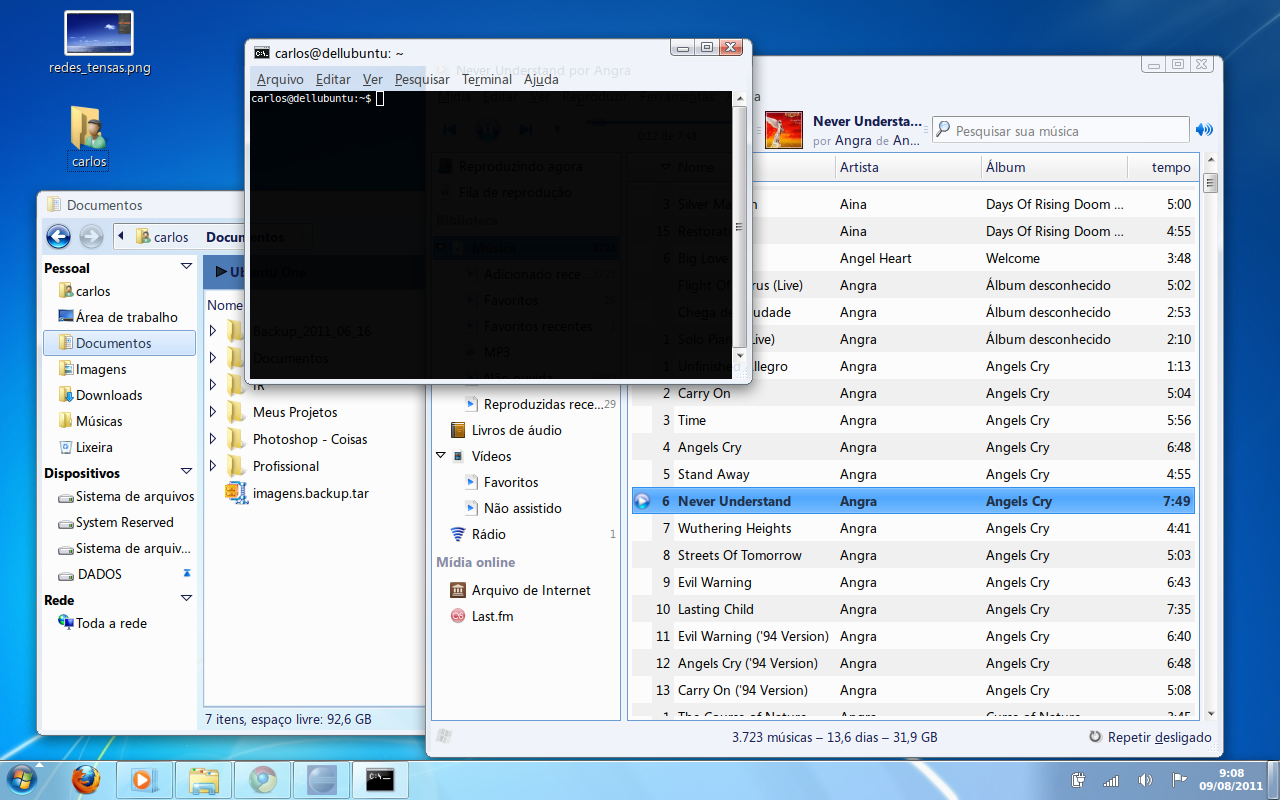Open the Chromium taskbar icon

(x=263, y=779)
